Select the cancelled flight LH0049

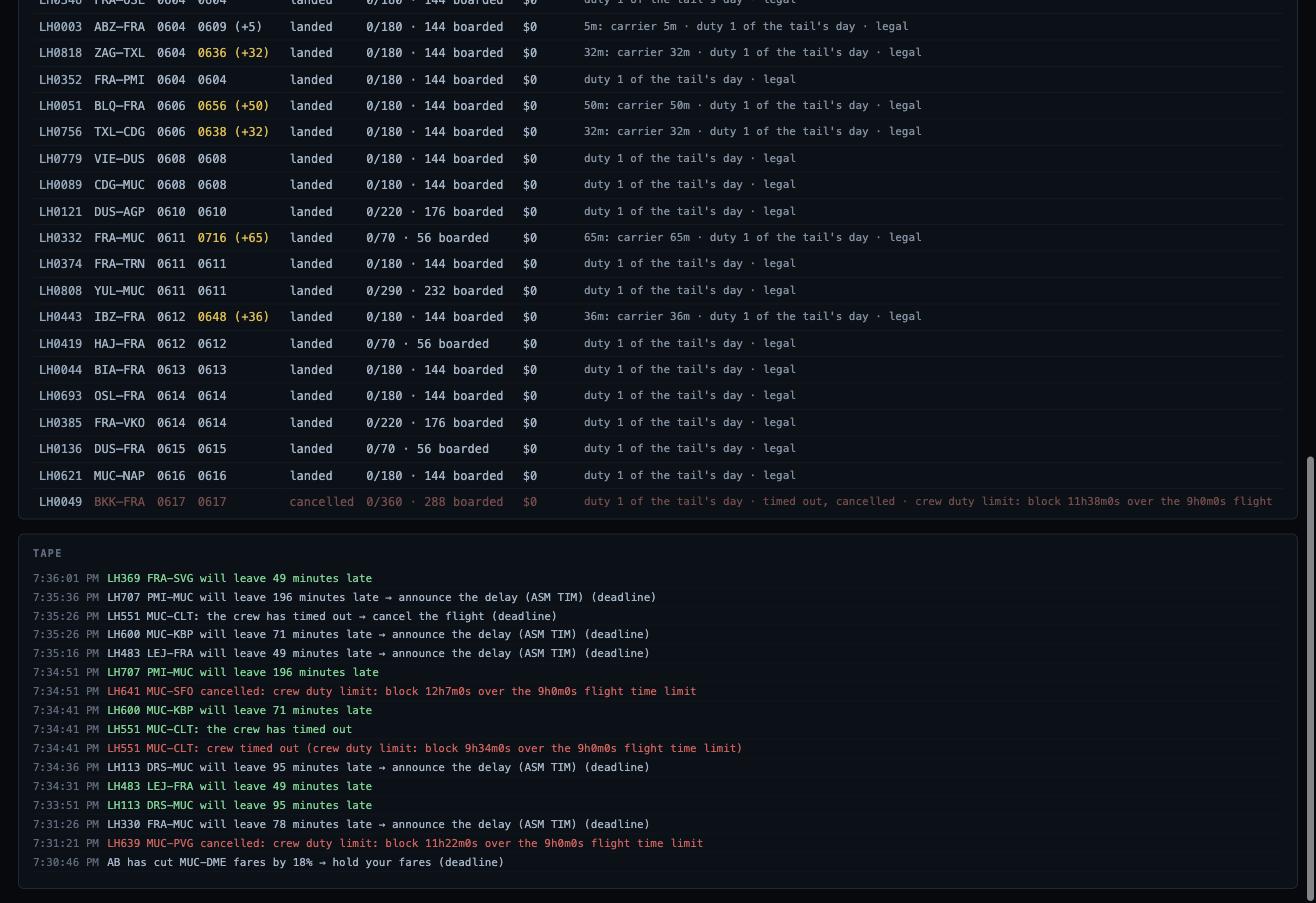[658, 501]
